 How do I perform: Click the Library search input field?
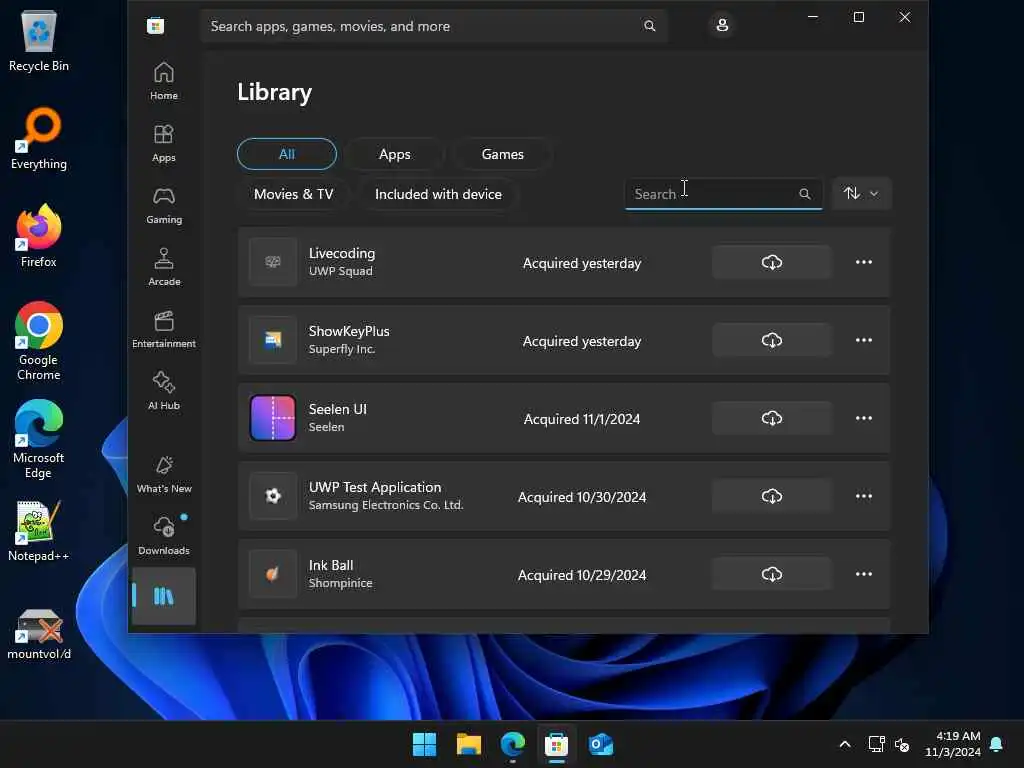tap(723, 194)
